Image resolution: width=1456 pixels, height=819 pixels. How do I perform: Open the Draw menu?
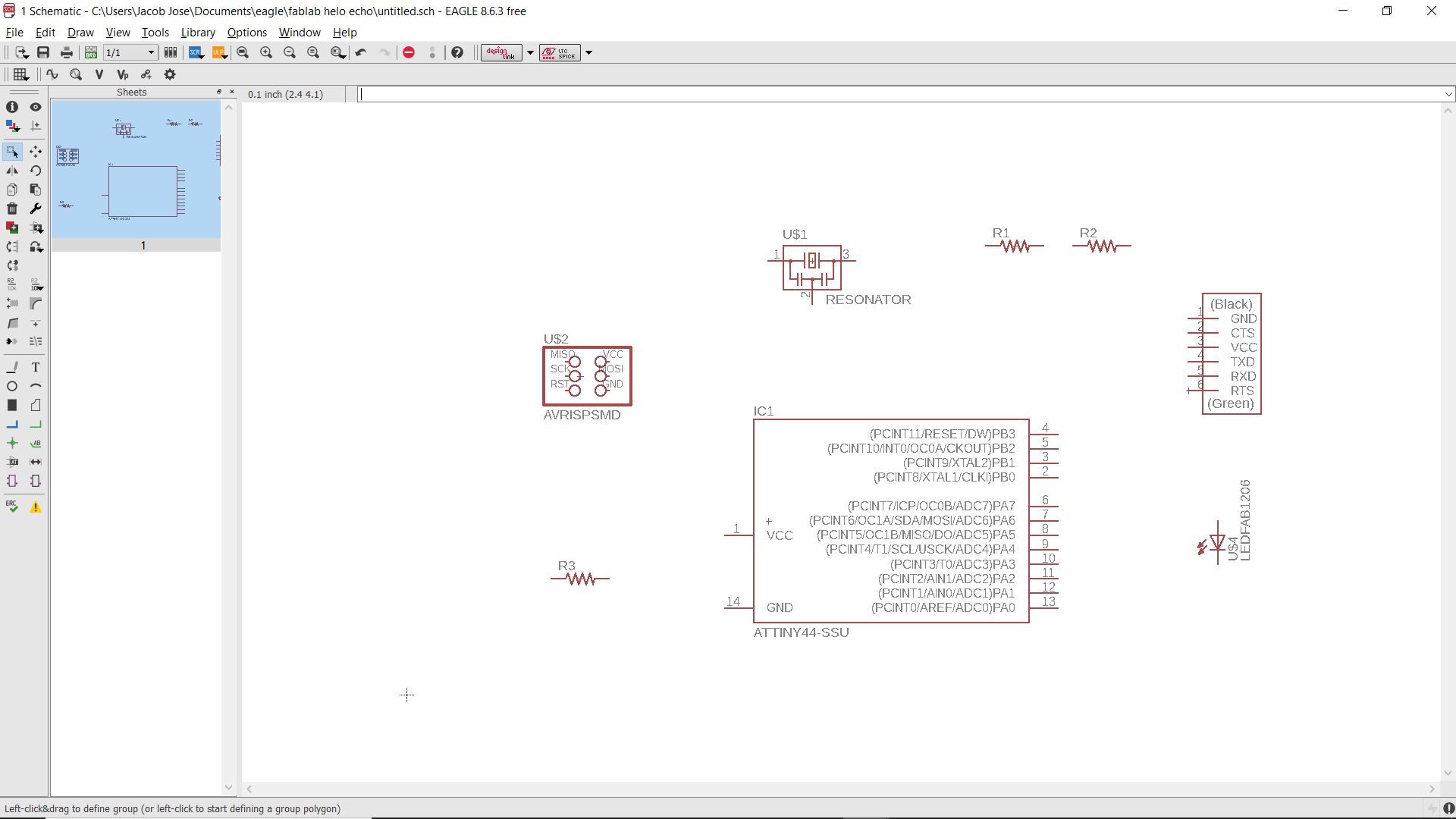click(80, 33)
